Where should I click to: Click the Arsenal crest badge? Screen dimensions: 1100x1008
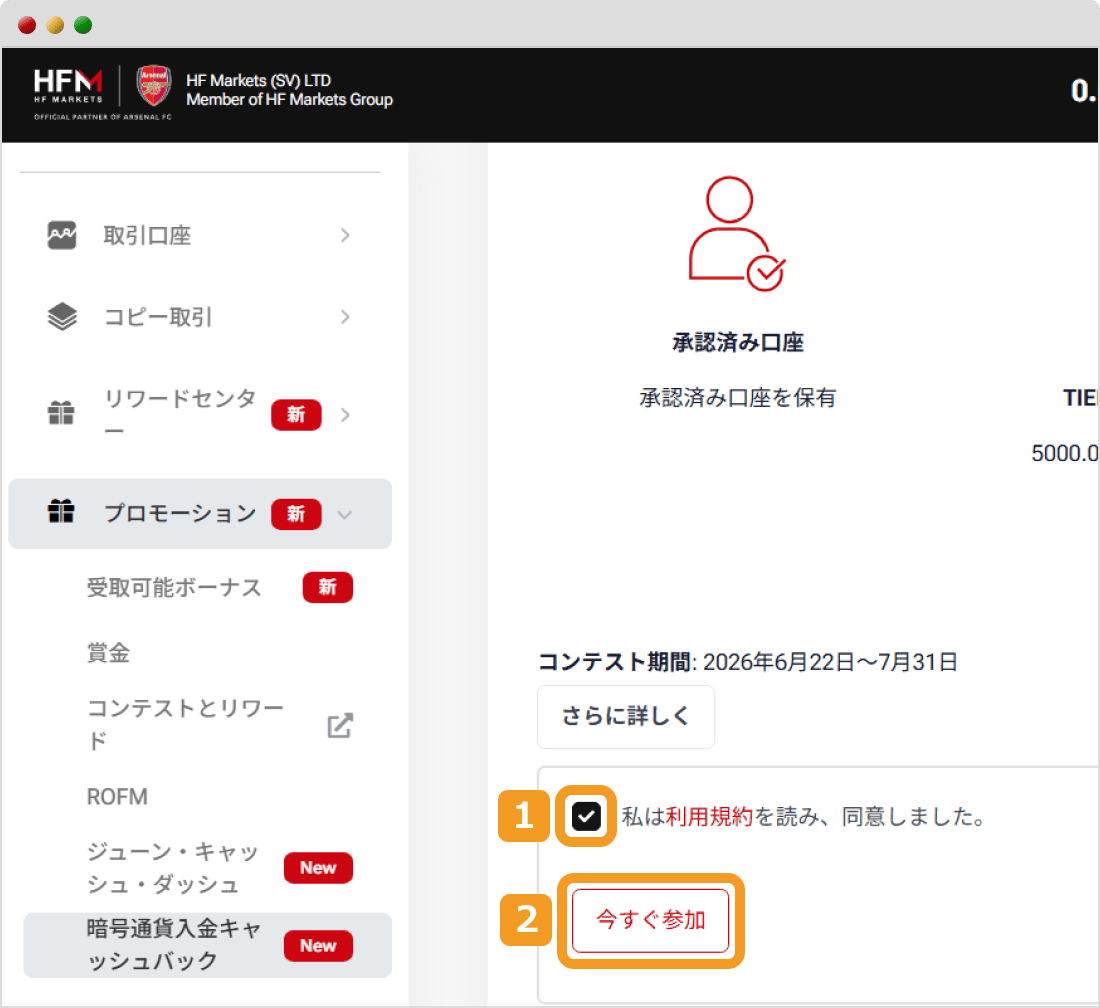(154, 85)
